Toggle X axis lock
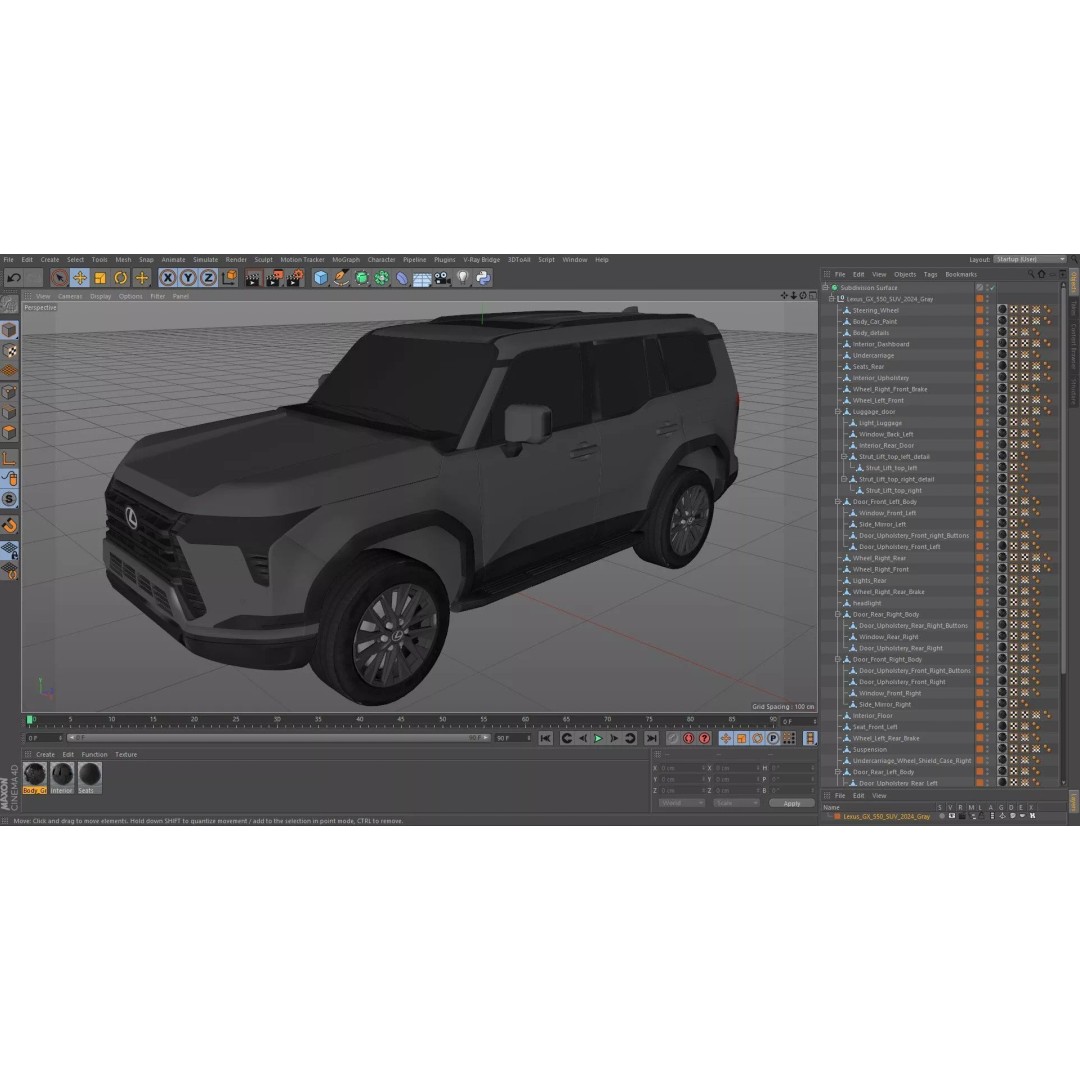This screenshot has width=1080, height=1080. coord(167,278)
